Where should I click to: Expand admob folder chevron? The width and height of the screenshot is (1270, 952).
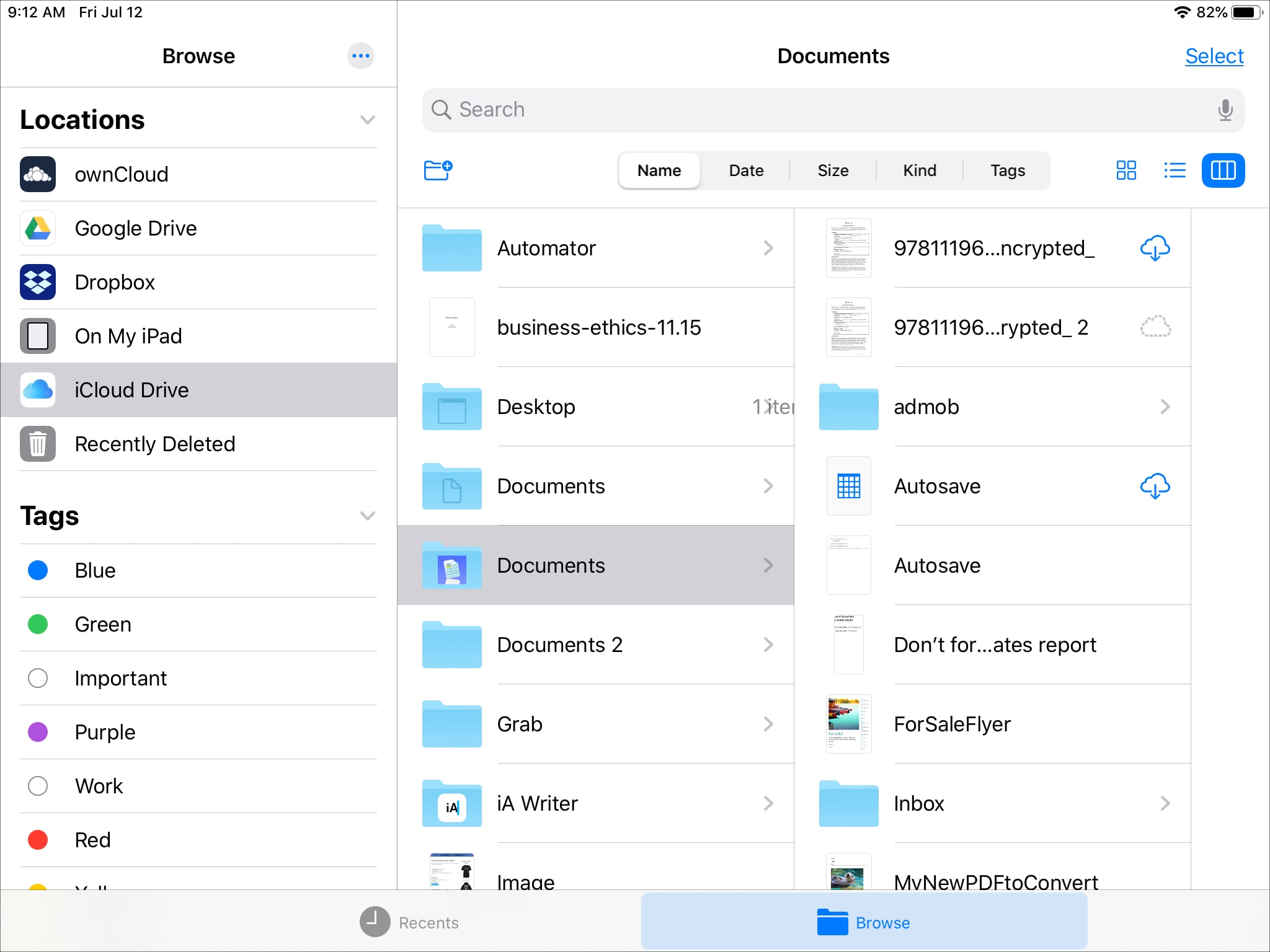point(1165,407)
